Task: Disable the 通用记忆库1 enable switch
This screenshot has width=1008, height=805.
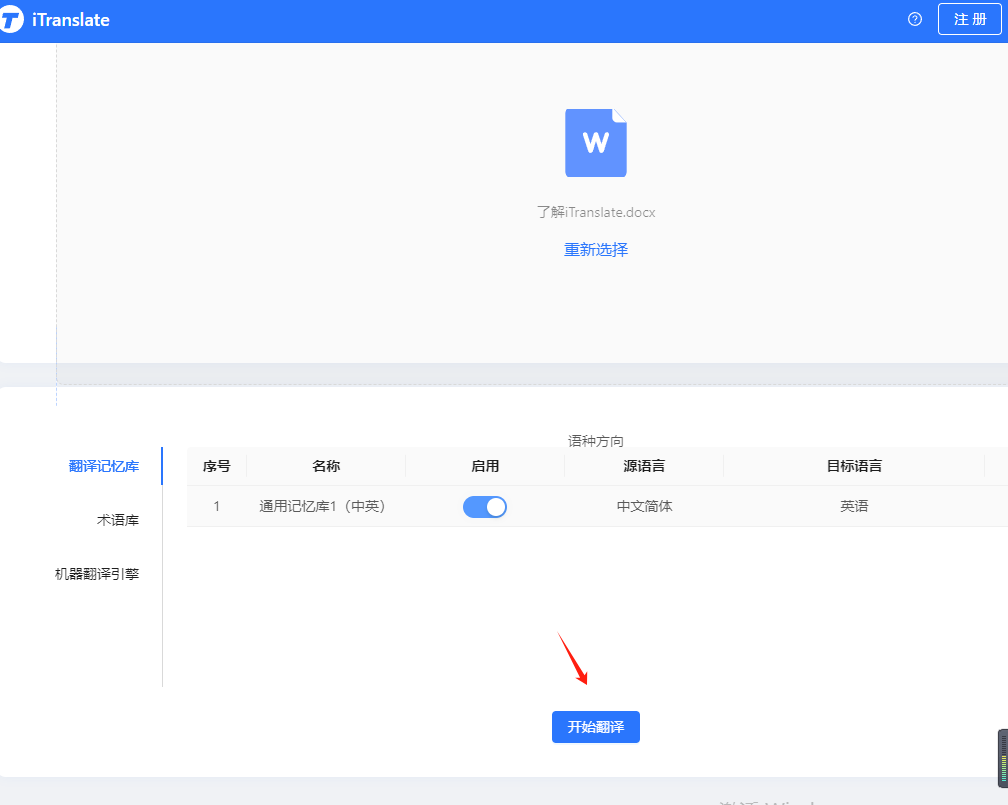Action: (x=485, y=507)
